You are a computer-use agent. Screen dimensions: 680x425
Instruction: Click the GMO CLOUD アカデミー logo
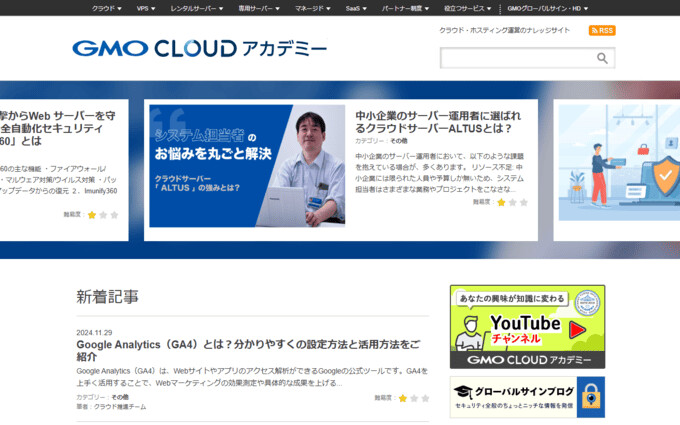[x=199, y=48]
